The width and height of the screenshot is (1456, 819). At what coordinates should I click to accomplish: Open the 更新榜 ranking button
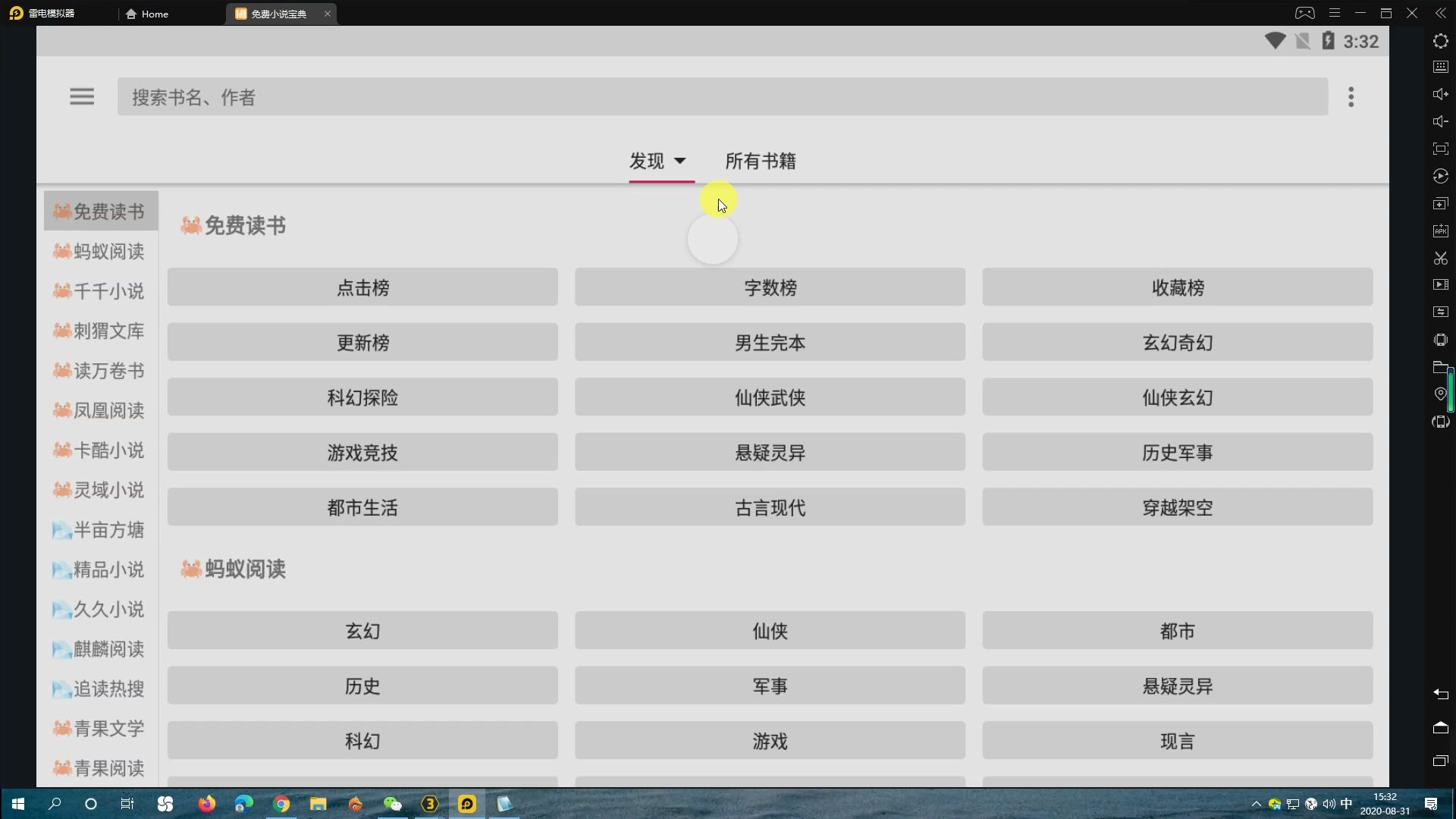362,343
